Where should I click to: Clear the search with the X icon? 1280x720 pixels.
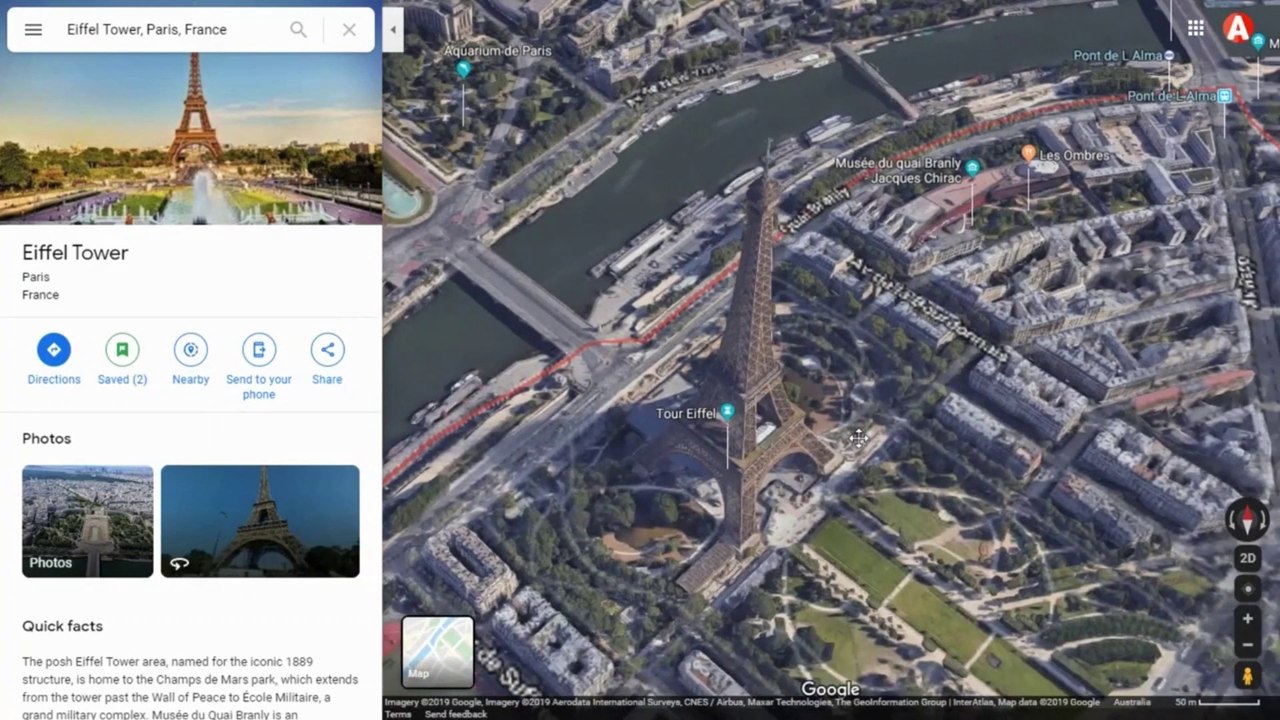[349, 30]
